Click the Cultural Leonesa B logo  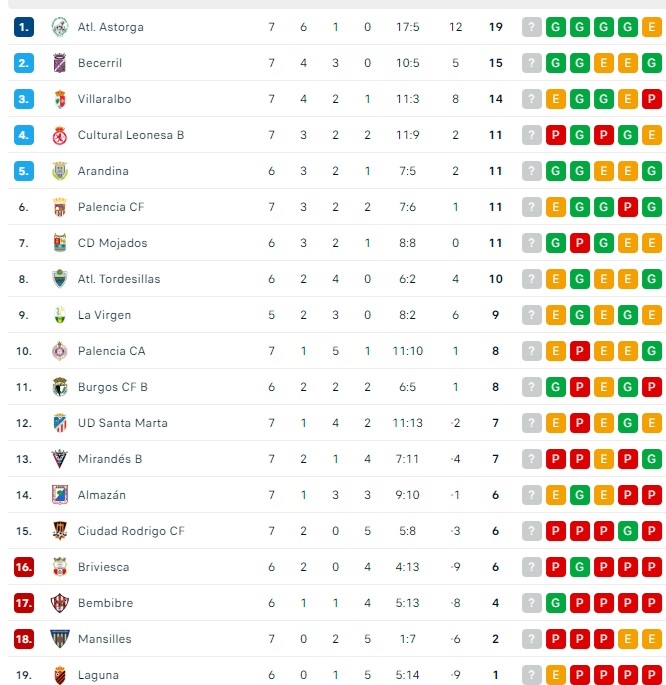[x=59, y=135]
